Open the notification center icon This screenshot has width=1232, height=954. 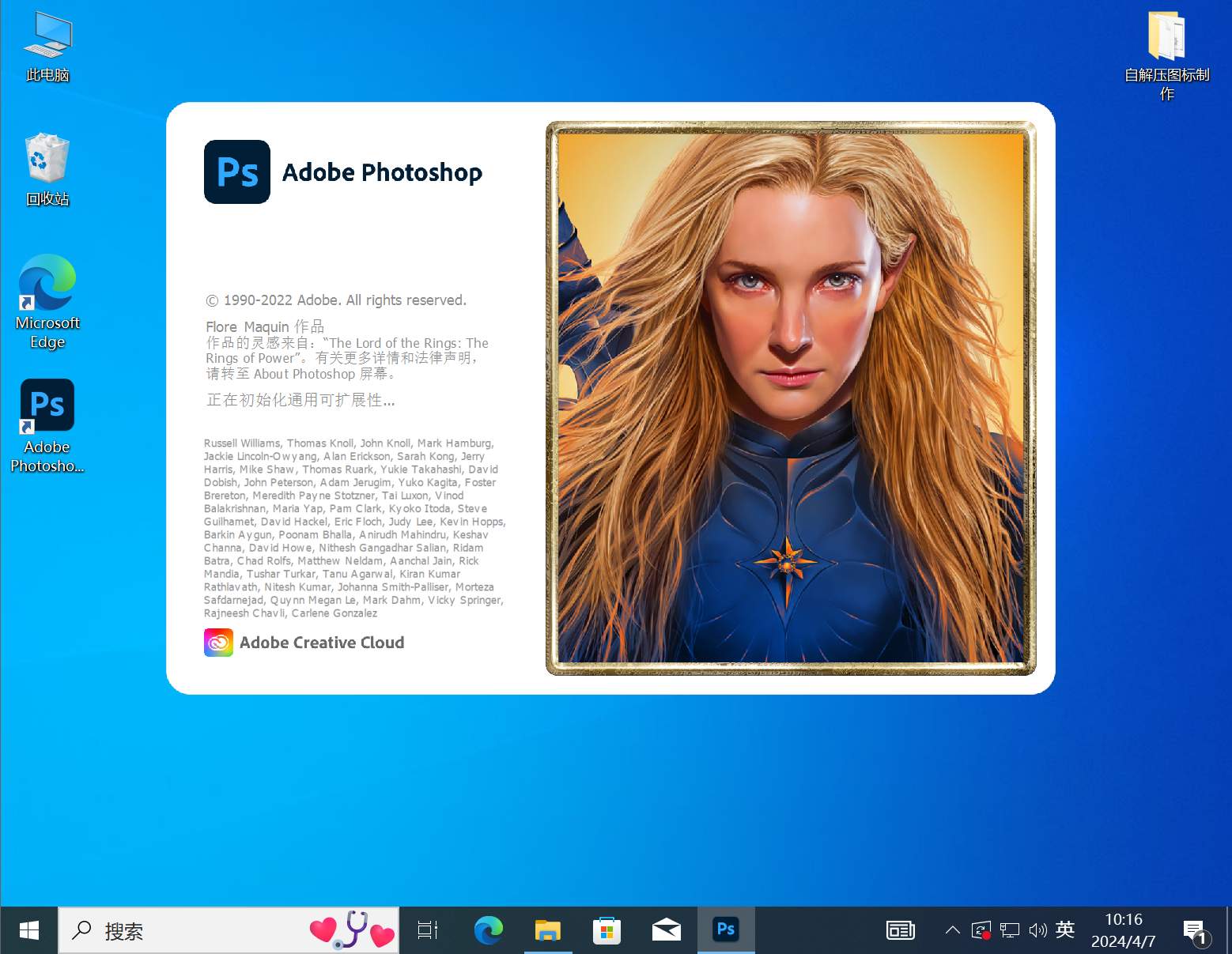[1196, 932]
